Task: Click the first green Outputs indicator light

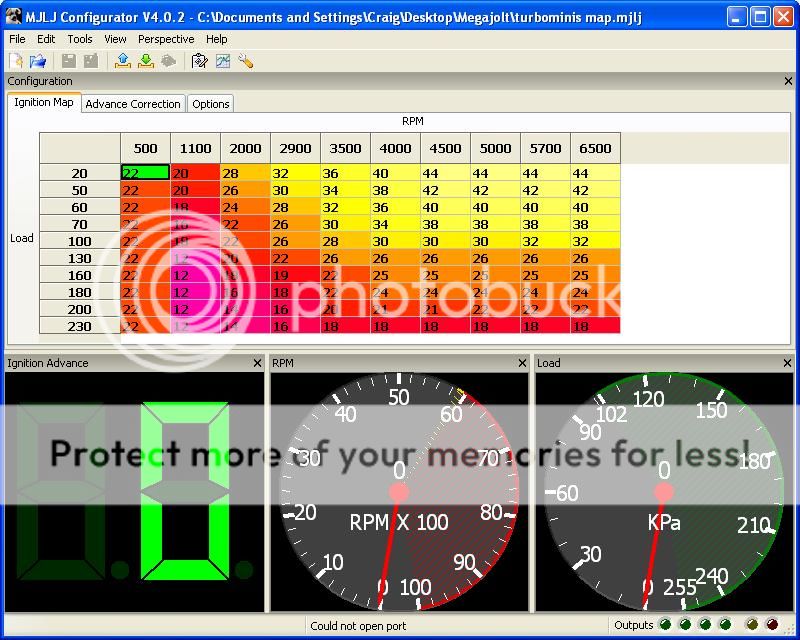Action: (x=664, y=625)
